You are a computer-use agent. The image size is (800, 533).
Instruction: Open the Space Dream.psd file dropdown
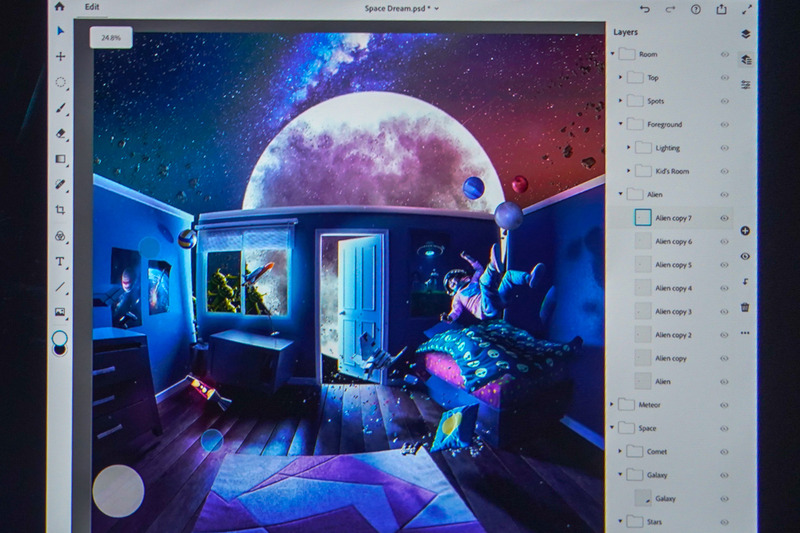[402, 9]
